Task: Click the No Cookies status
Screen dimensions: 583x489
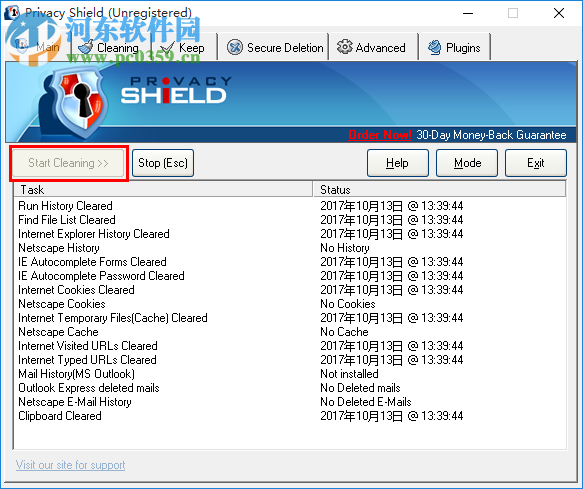Action: point(348,304)
